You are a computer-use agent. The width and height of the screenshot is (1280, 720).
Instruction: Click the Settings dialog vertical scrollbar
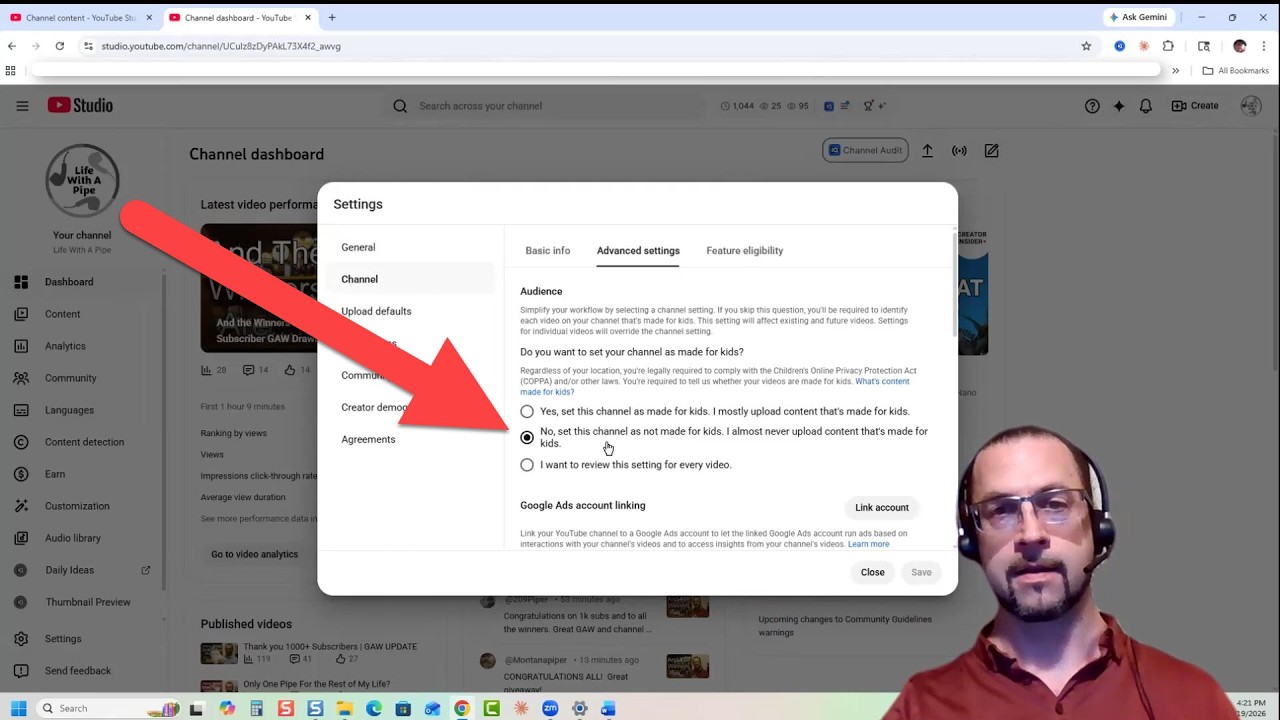953,285
